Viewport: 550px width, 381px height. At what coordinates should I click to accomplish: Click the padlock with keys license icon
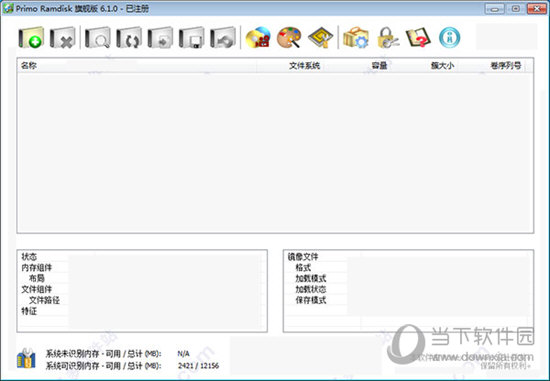click(388, 38)
